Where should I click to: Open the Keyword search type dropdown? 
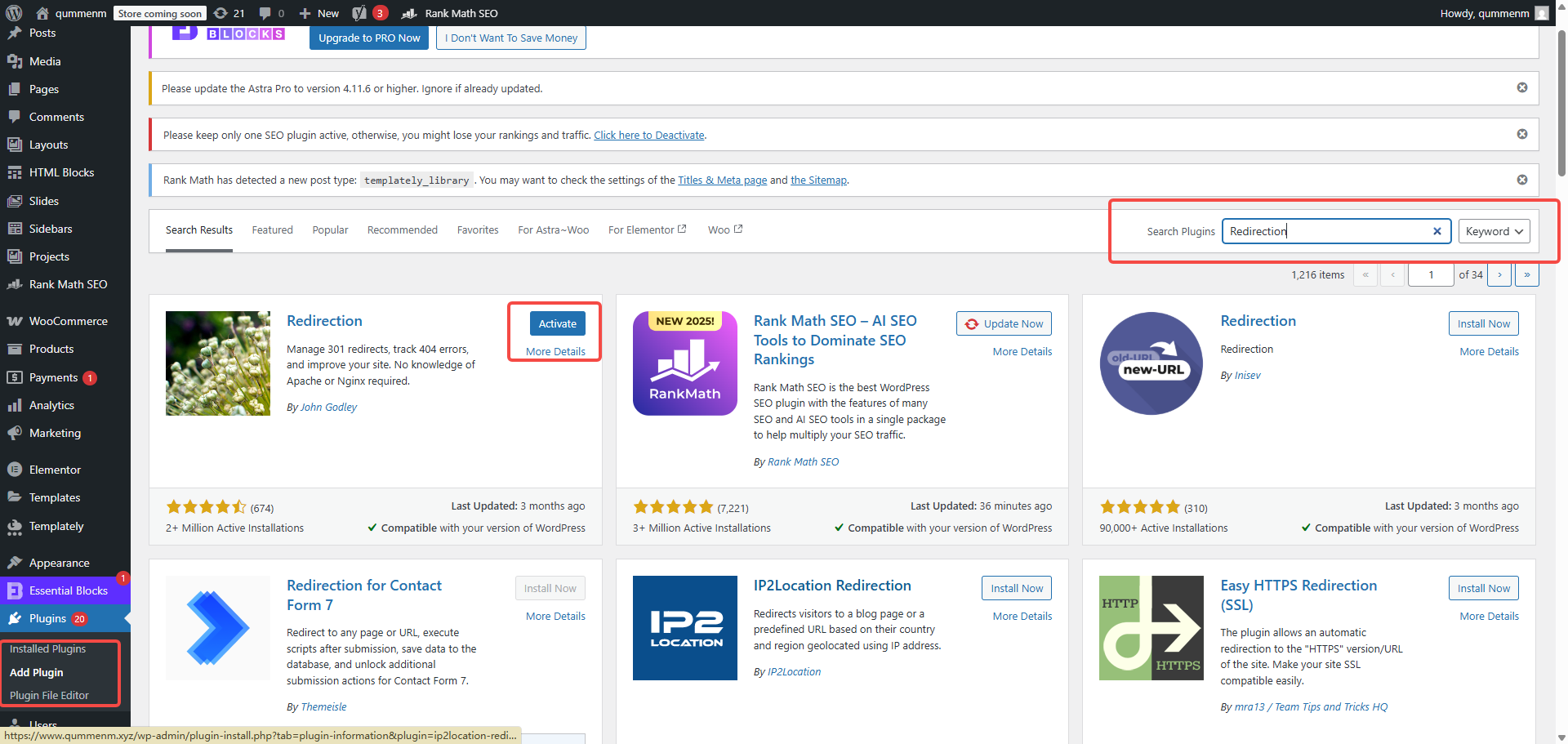tap(1494, 231)
